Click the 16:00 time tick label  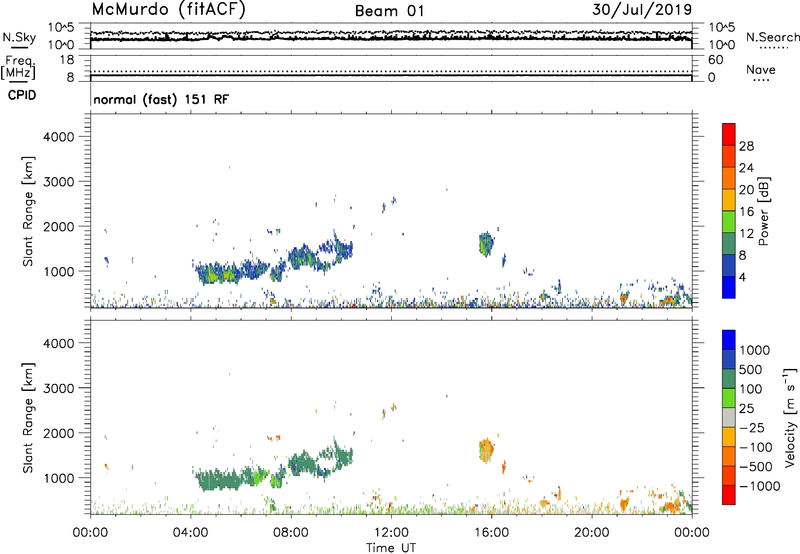point(491,533)
